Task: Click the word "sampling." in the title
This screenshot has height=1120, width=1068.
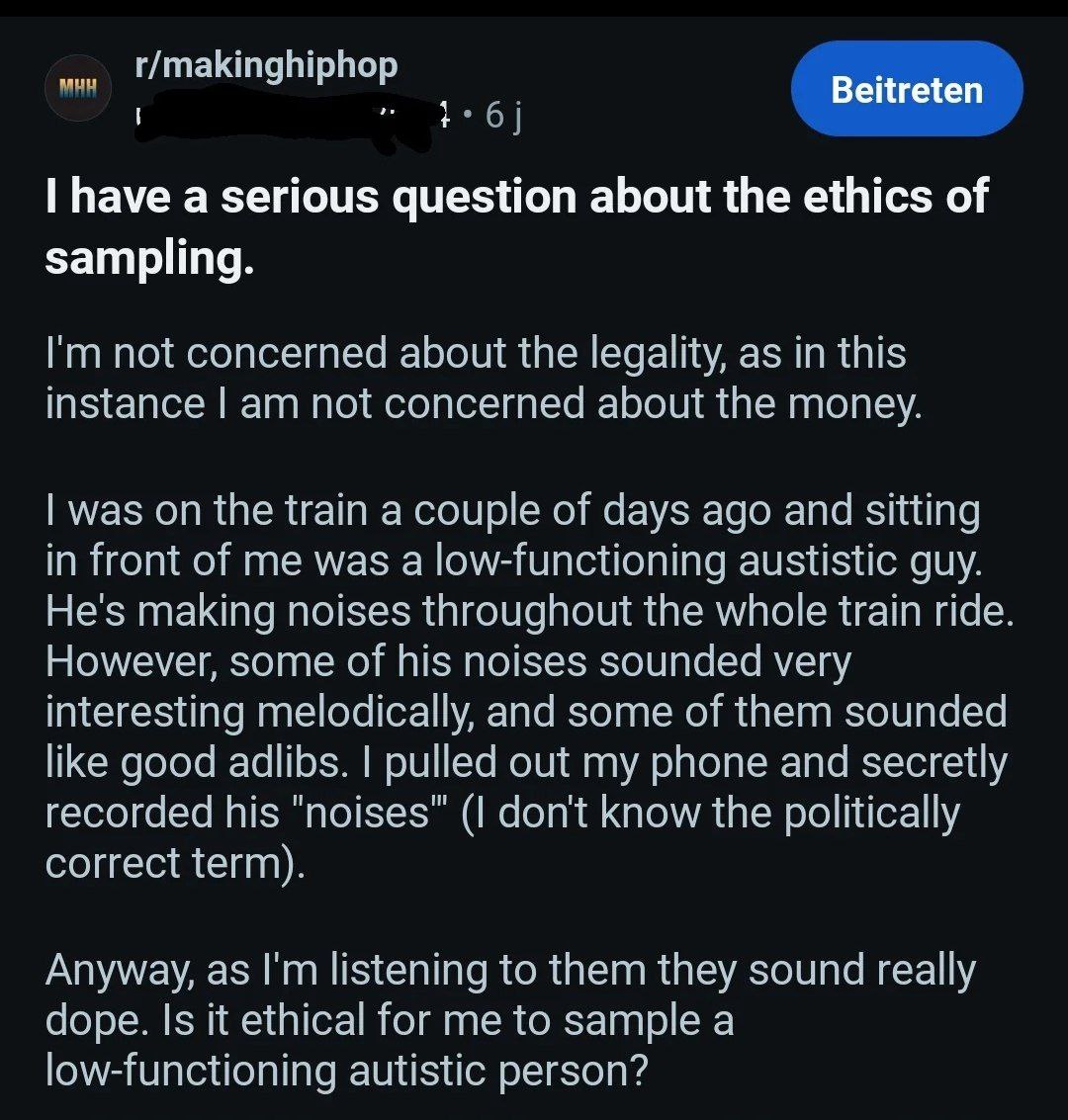Action: 149,257
